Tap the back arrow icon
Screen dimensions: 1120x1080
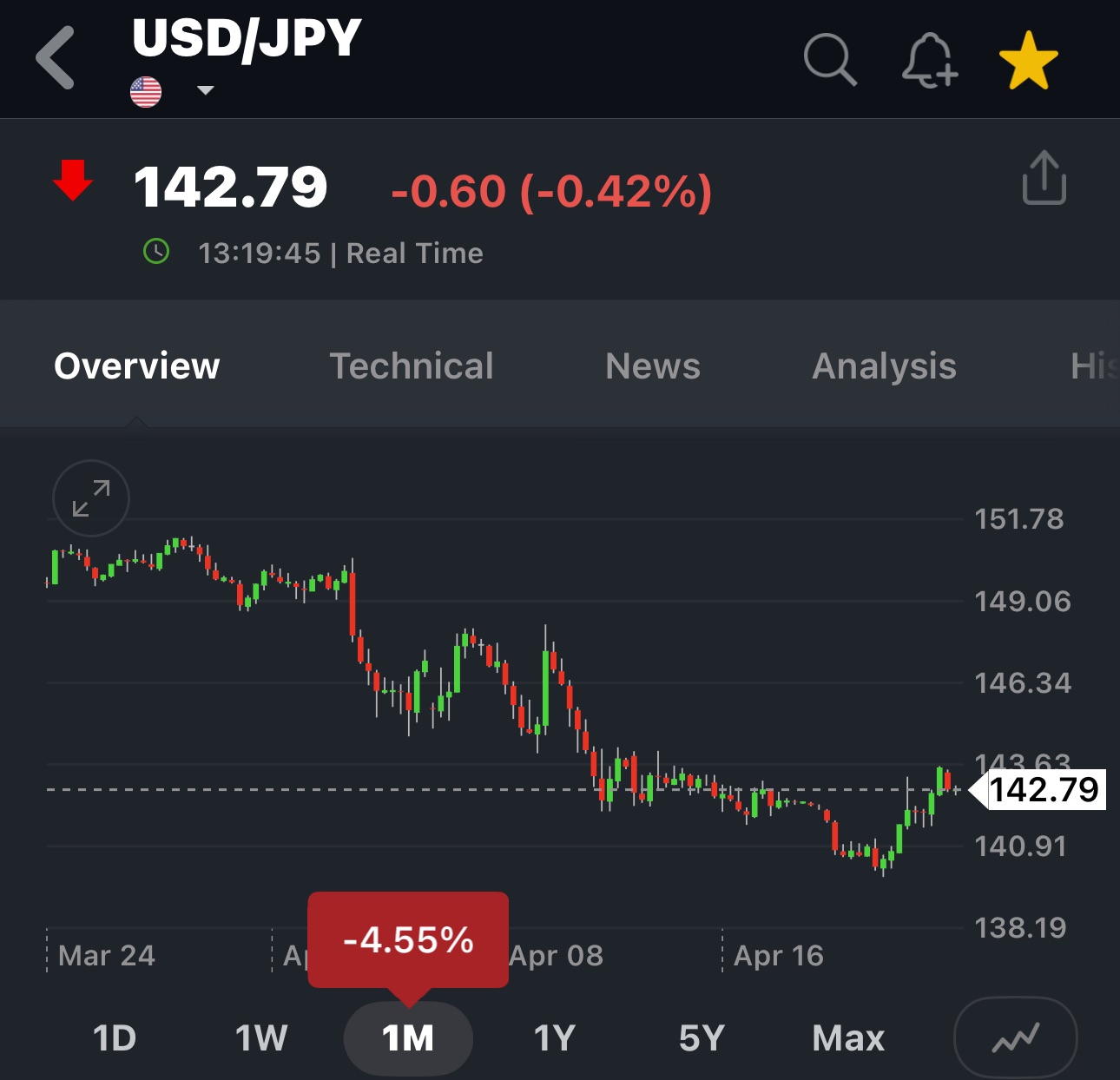tap(56, 58)
